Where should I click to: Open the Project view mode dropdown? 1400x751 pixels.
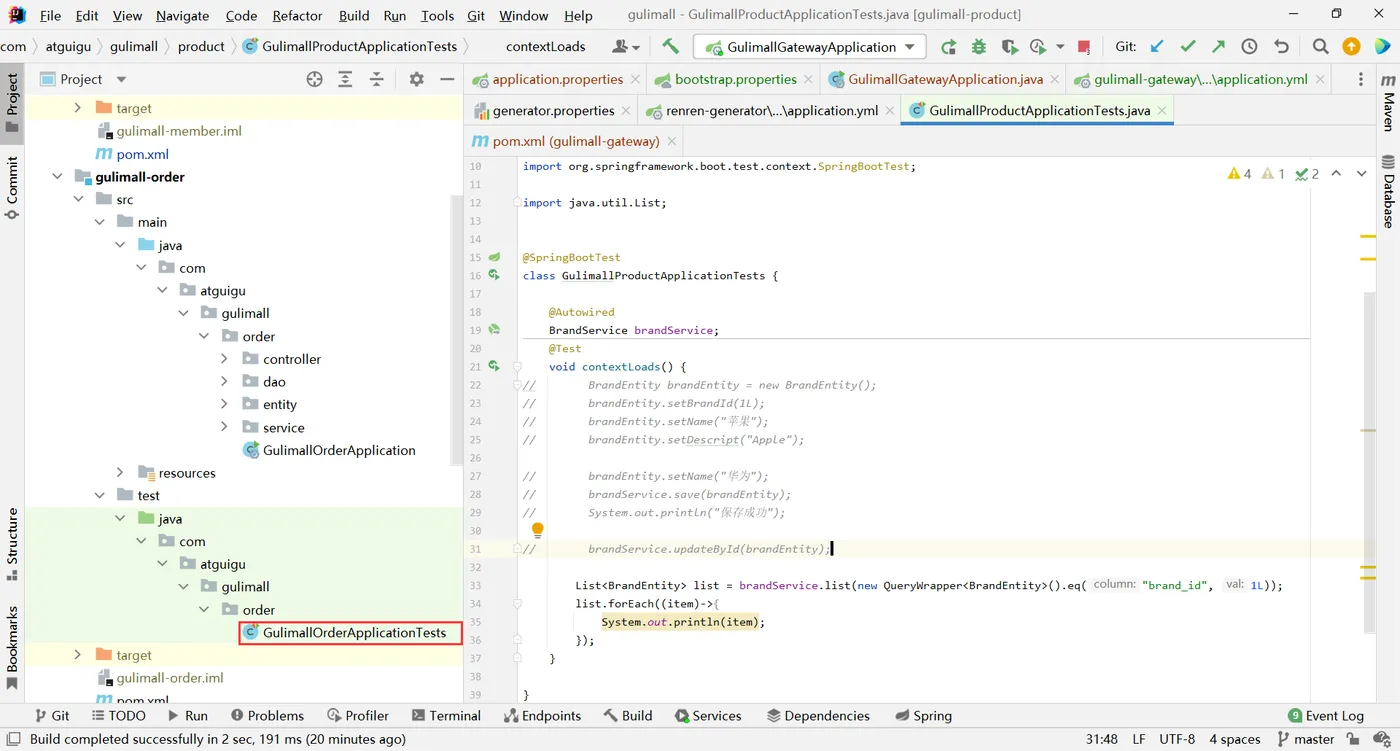tap(121, 79)
